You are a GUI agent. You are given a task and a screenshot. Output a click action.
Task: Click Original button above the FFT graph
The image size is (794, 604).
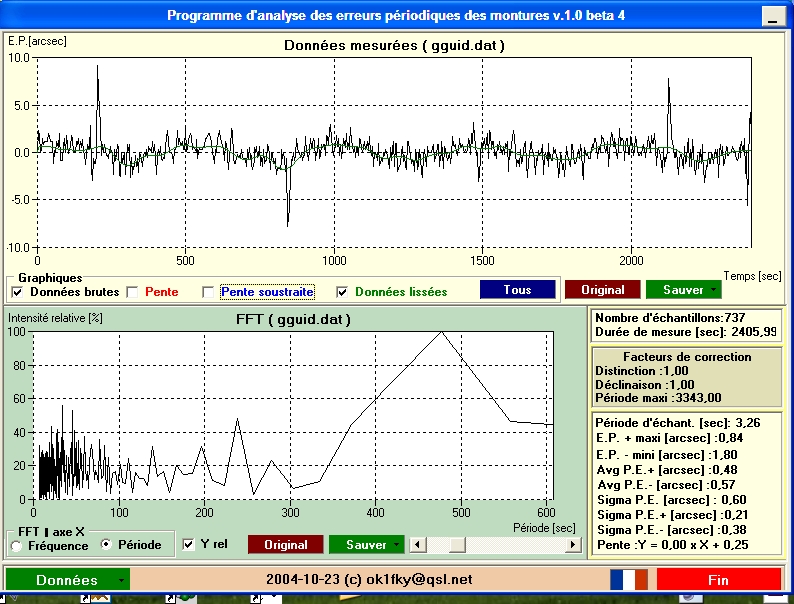coord(603,290)
